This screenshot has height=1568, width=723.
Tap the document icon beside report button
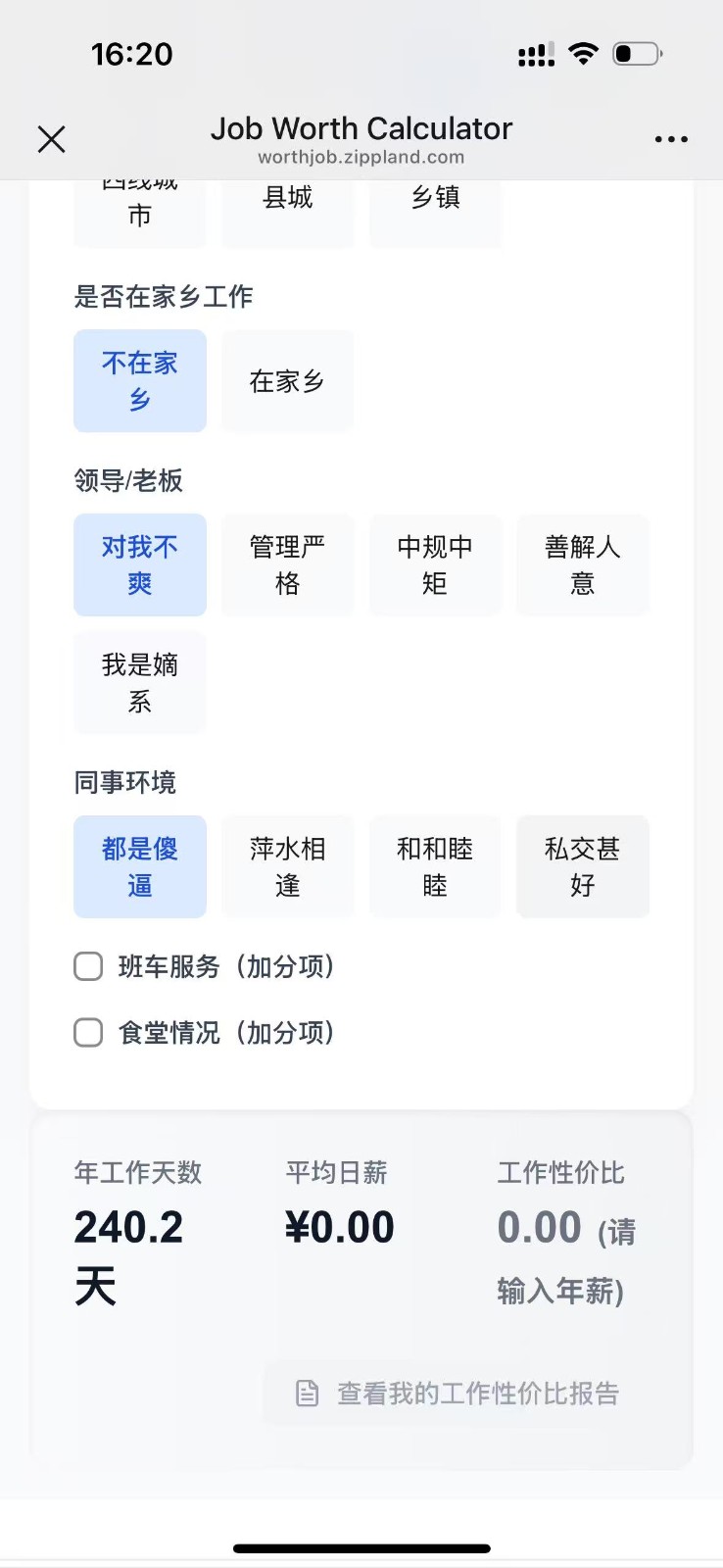point(308,1393)
